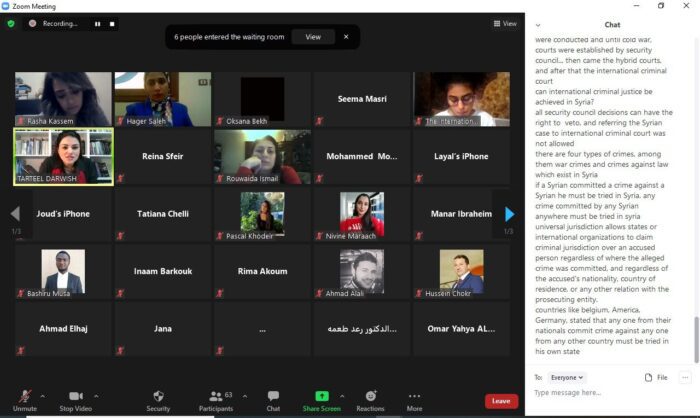
Task: Open the More options ellipsis in toolbar
Action: coord(414,400)
